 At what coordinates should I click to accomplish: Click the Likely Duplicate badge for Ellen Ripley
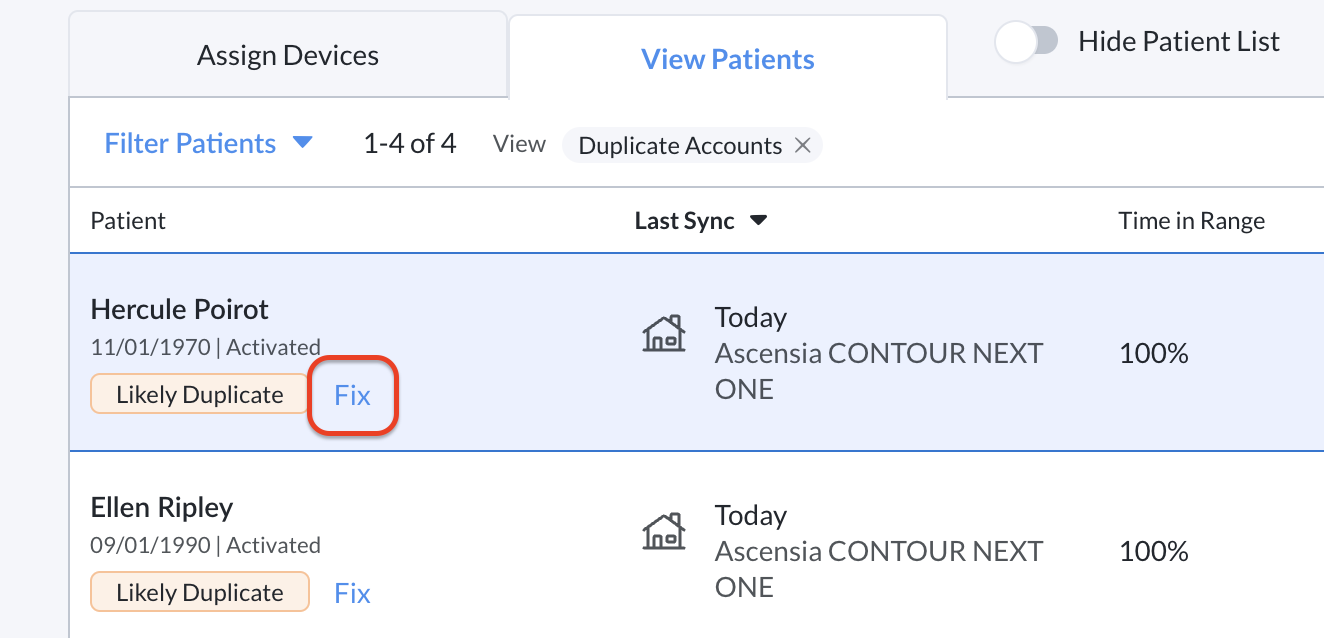pyautogui.click(x=198, y=591)
